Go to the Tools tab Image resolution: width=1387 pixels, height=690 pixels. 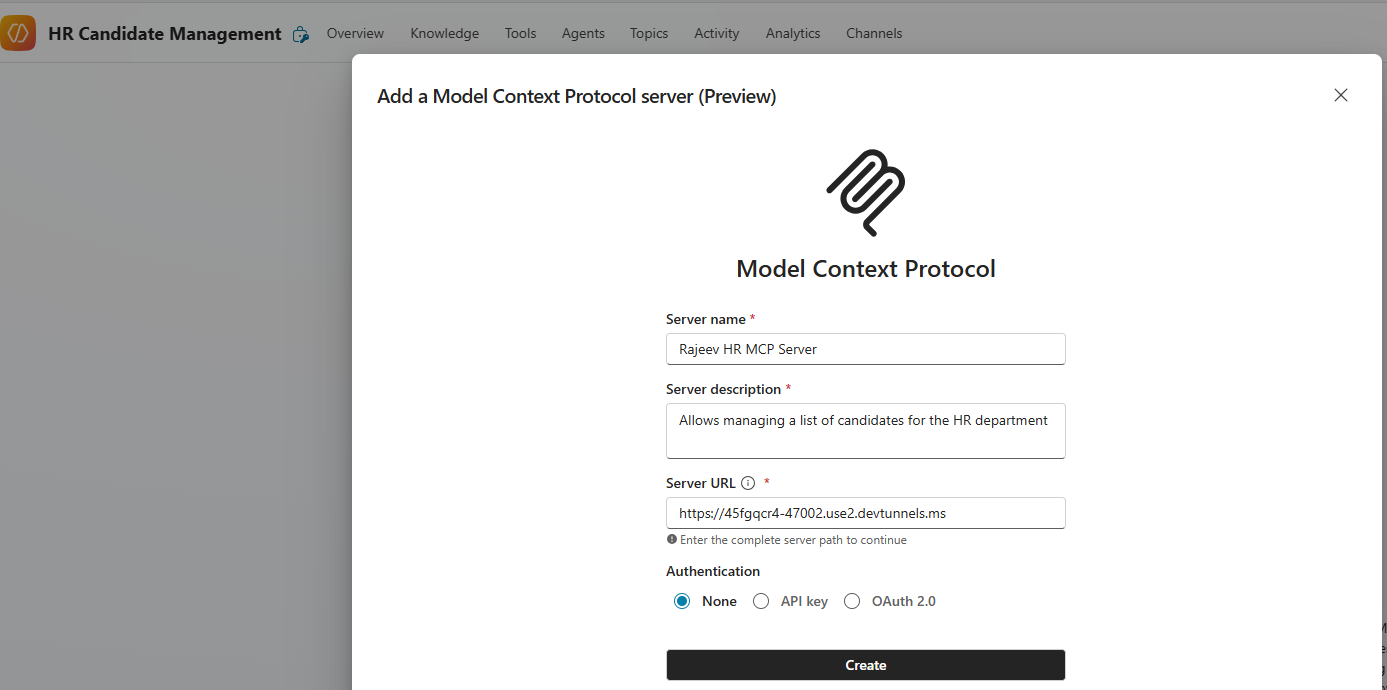click(x=520, y=33)
